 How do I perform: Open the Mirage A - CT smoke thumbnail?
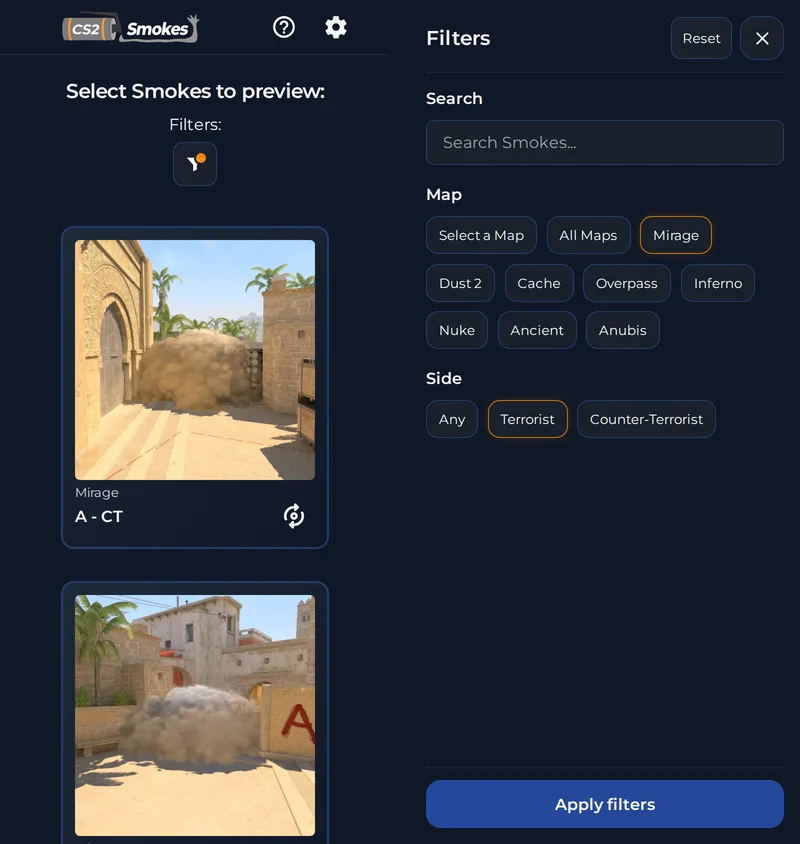click(195, 360)
